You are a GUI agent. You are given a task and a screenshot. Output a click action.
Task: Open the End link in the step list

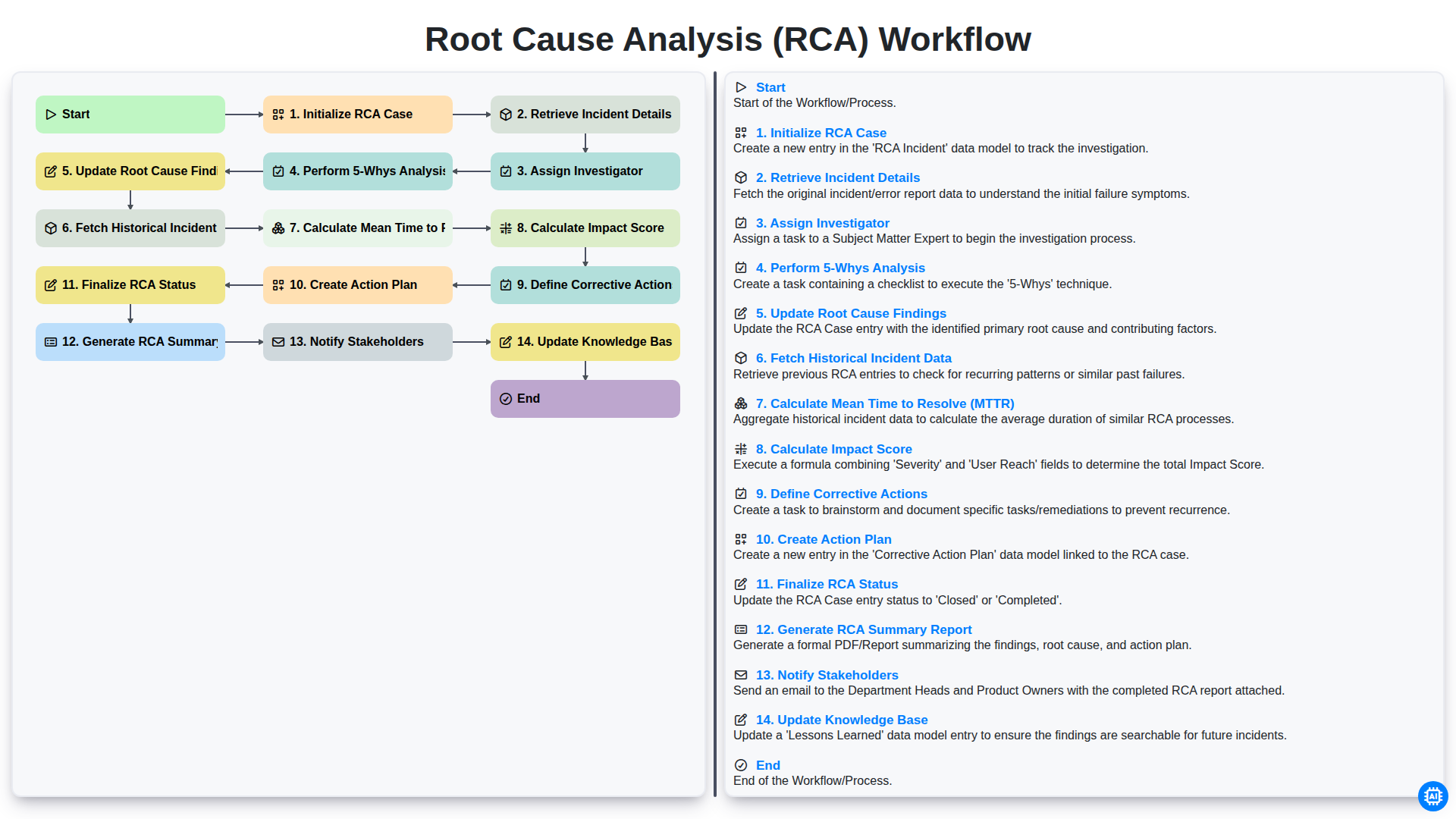(x=767, y=765)
